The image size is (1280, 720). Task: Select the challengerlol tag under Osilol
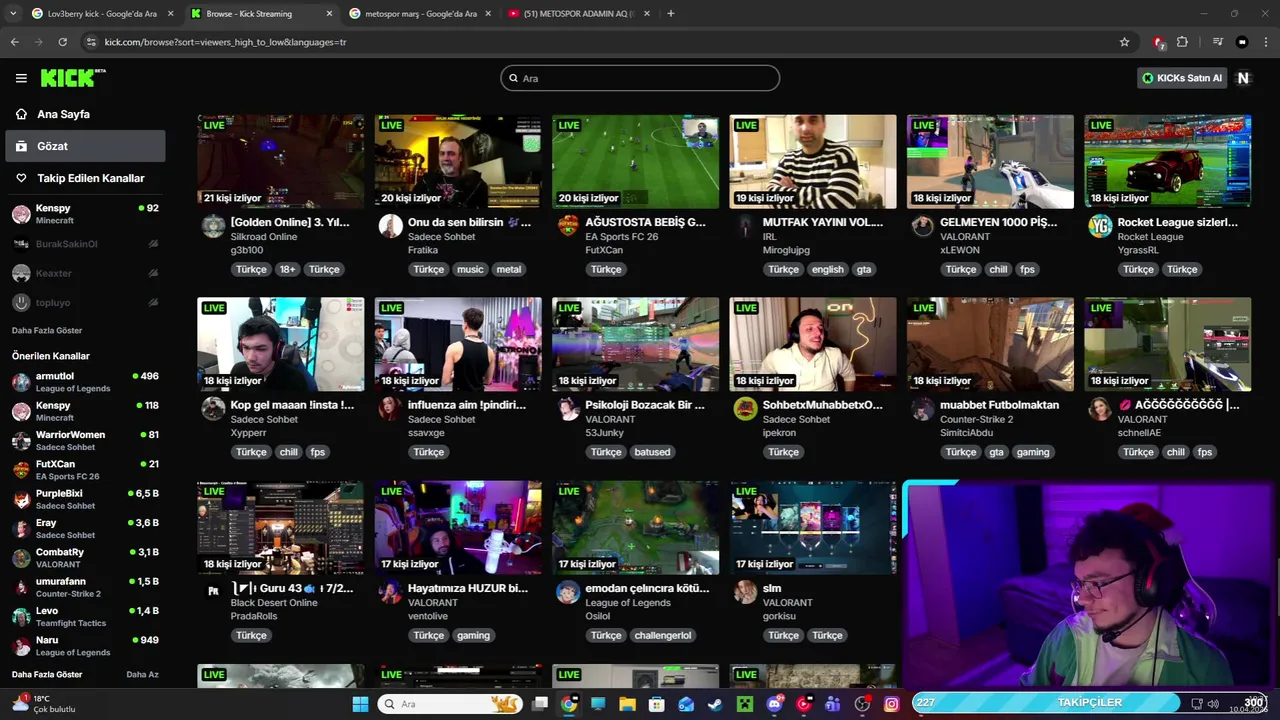(662, 635)
